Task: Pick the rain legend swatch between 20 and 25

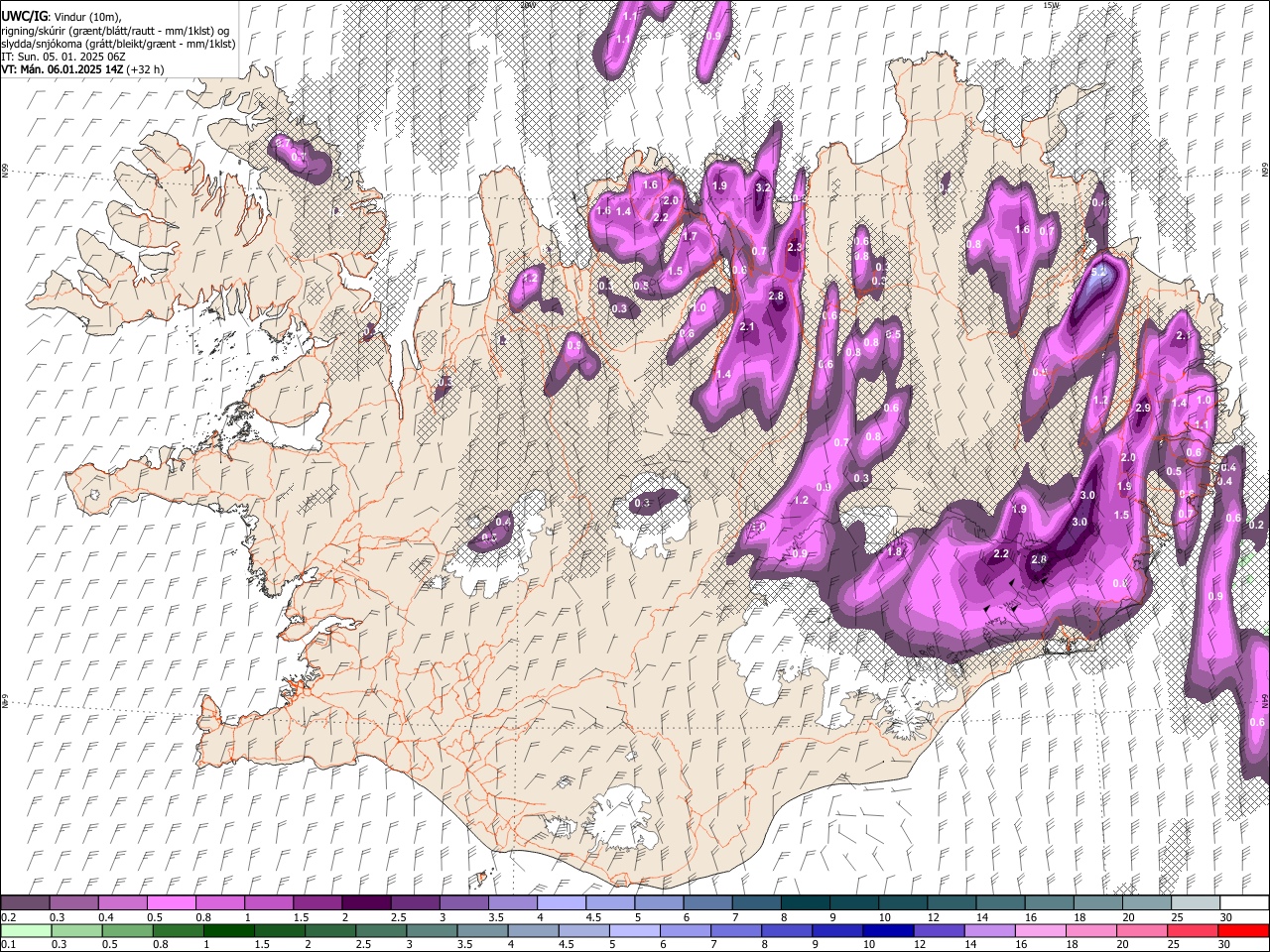Action: pos(1141,930)
